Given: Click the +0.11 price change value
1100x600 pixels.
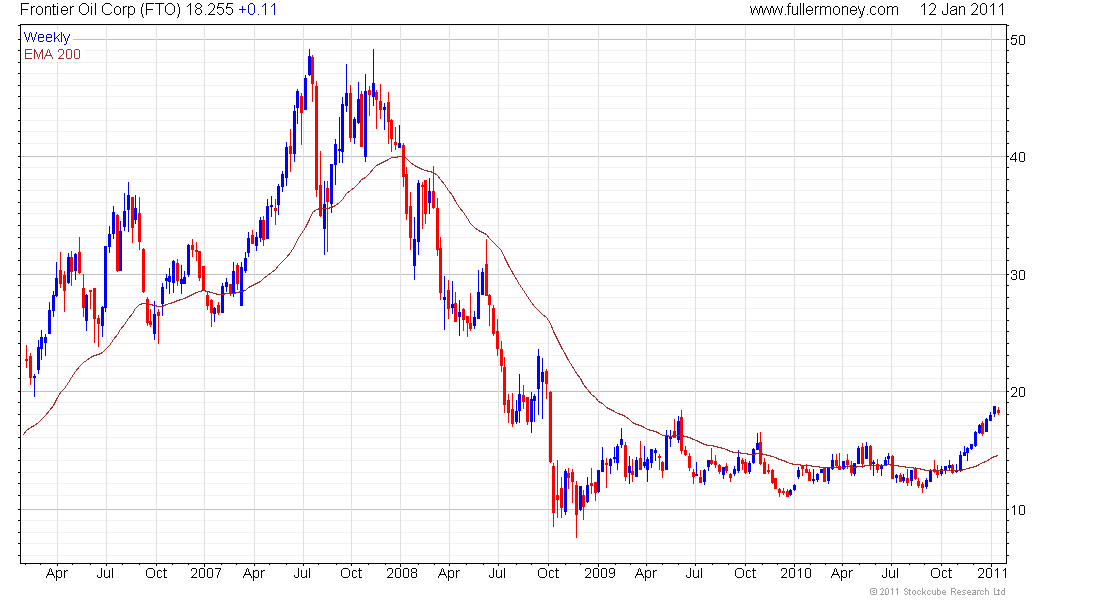Looking at the screenshot, I should click(257, 10).
